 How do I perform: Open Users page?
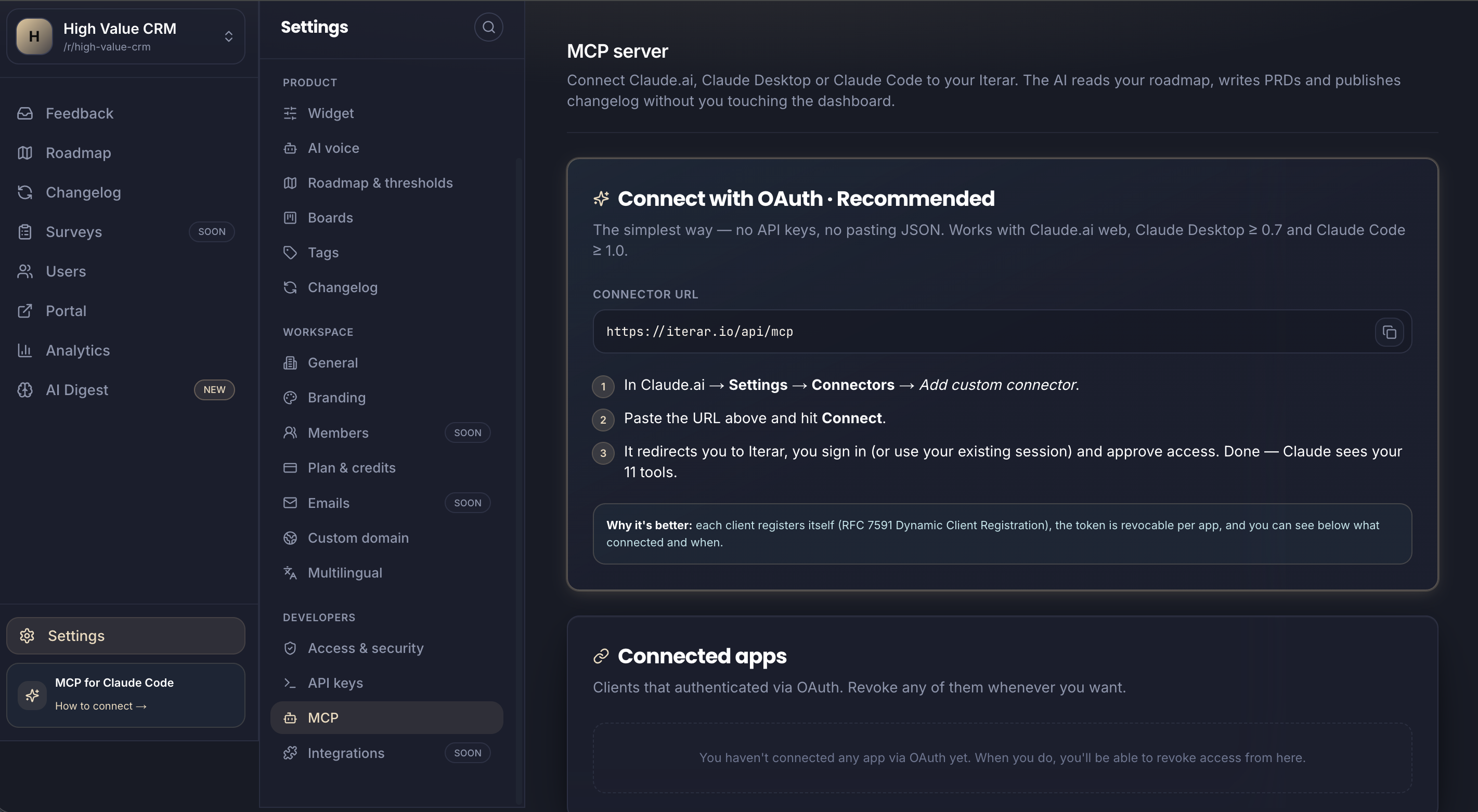click(126, 272)
